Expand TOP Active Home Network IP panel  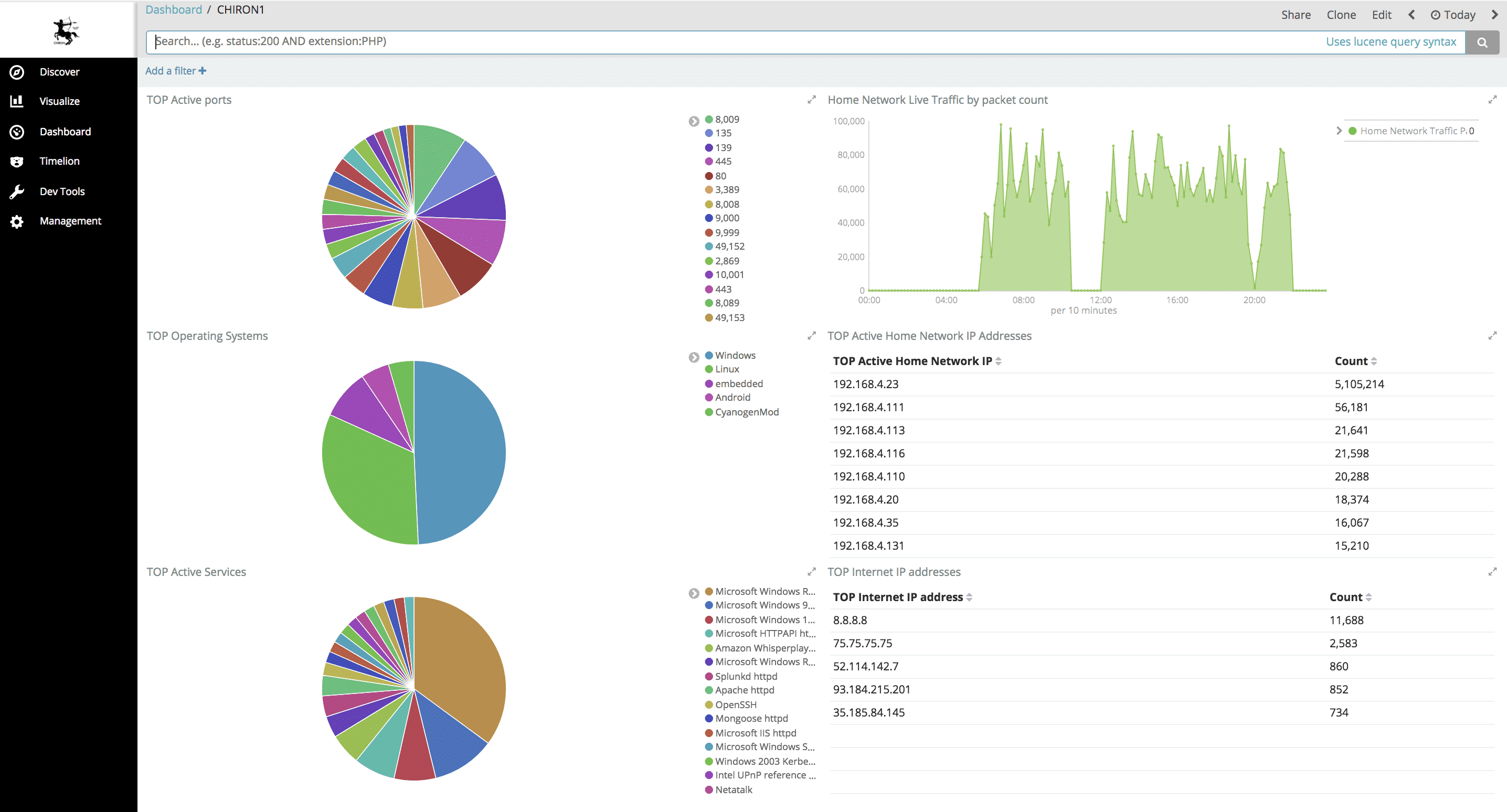click(x=1492, y=336)
